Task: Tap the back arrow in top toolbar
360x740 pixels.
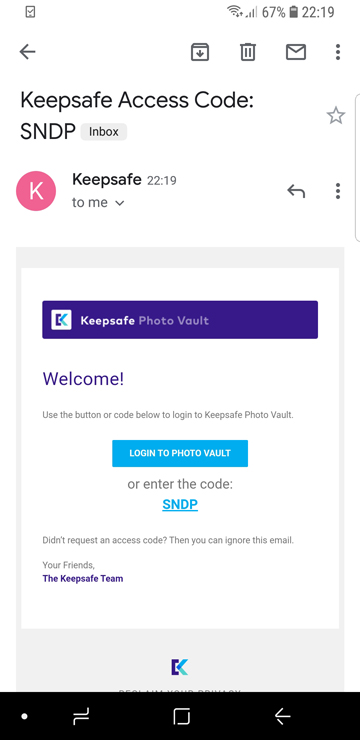Action: [x=27, y=52]
